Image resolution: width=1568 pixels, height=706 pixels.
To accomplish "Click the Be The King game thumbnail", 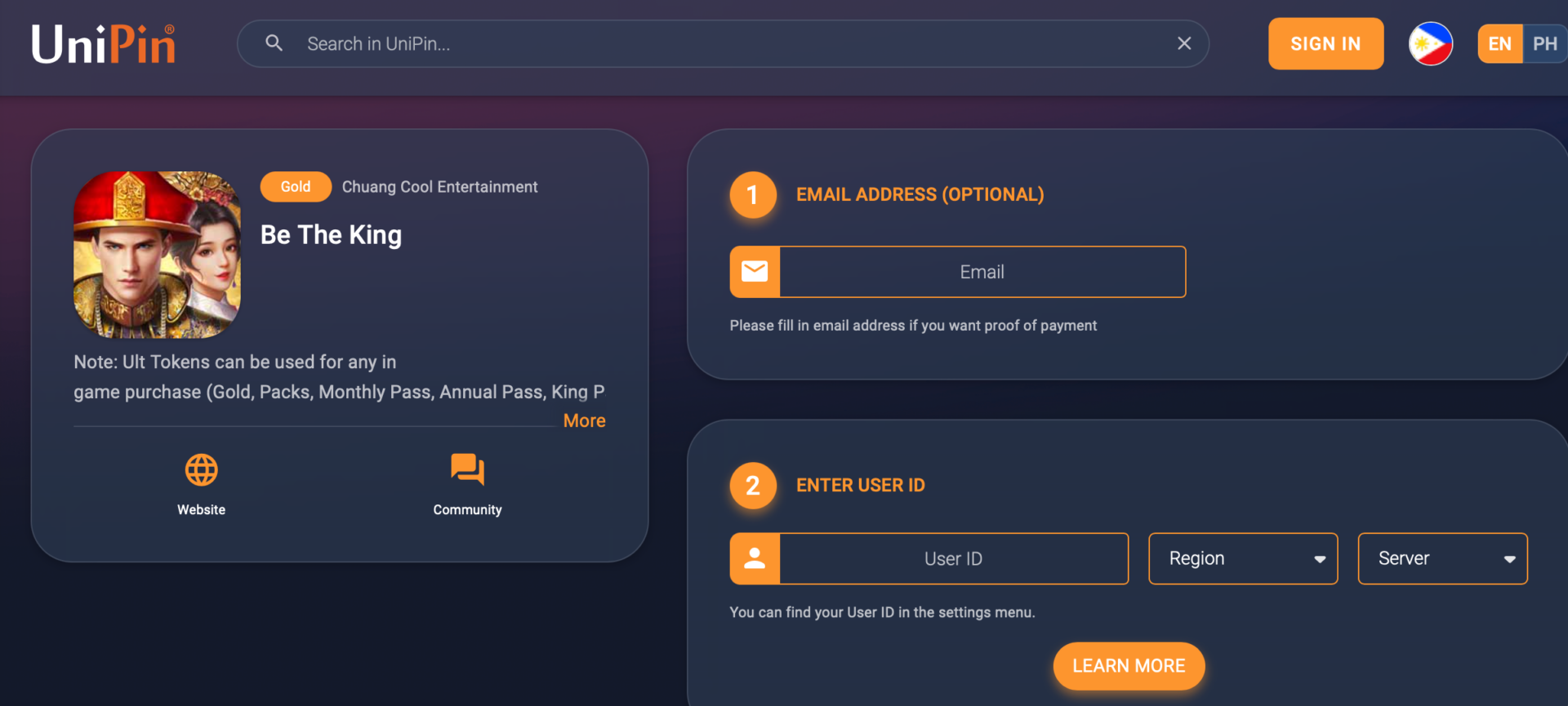I will pyautogui.click(x=158, y=255).
